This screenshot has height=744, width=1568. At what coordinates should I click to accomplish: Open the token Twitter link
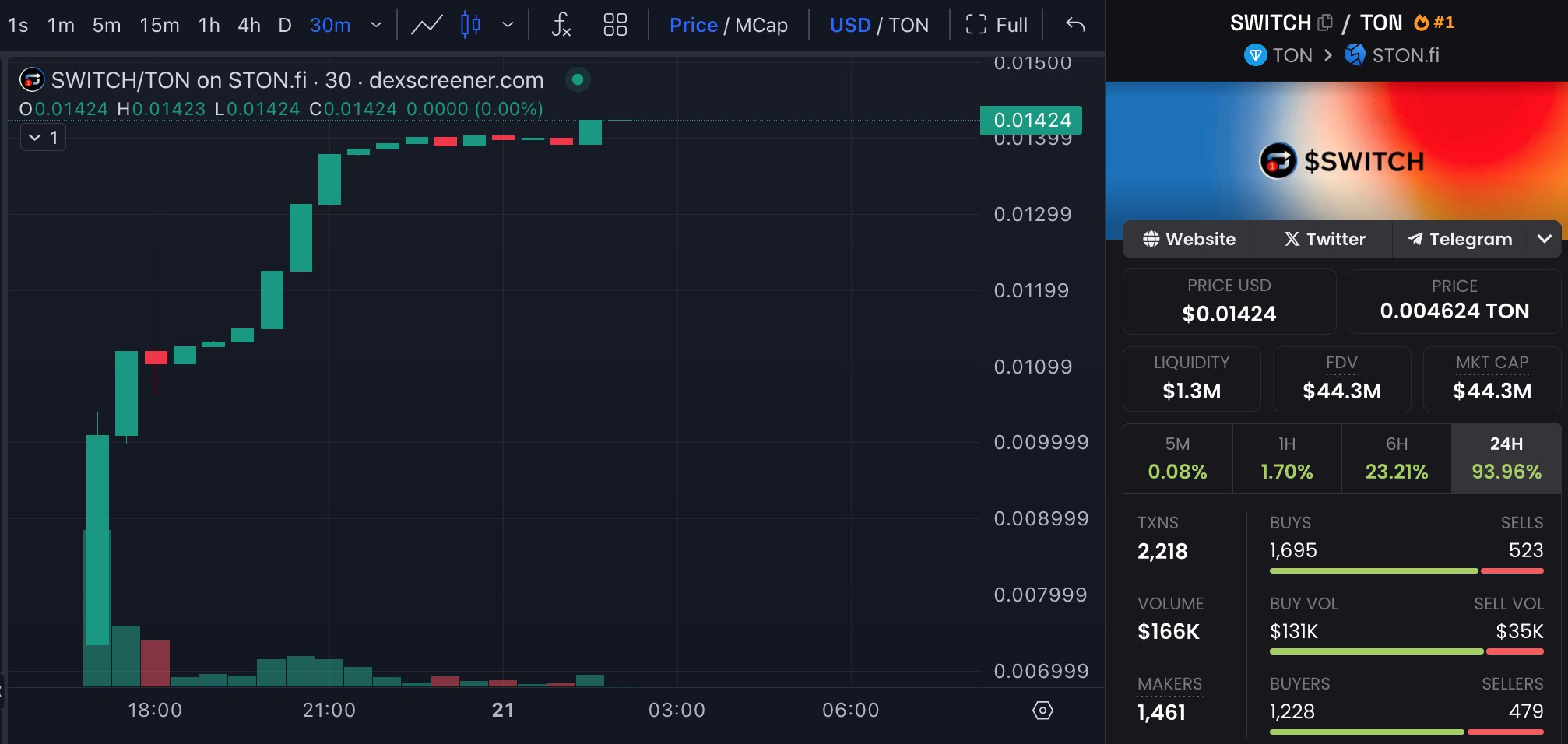point(1324,239)
